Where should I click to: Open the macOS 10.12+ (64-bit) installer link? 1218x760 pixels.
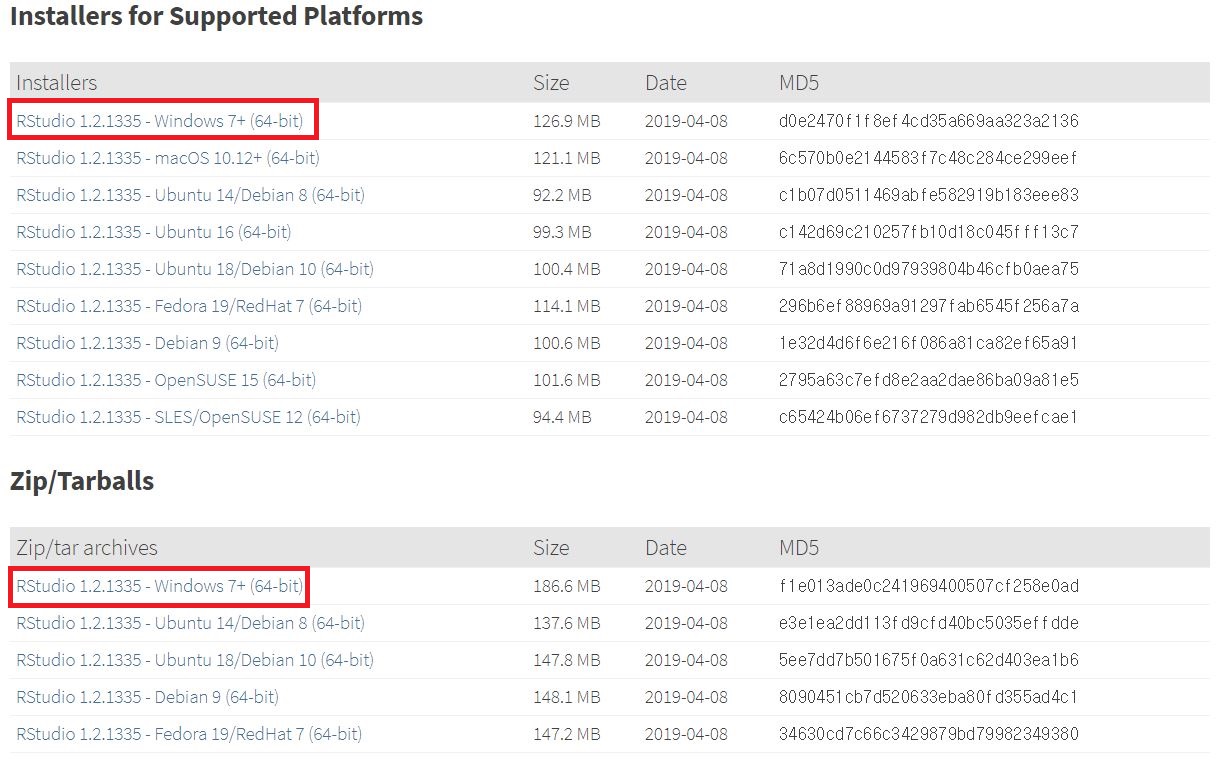[x=168, y=158]
